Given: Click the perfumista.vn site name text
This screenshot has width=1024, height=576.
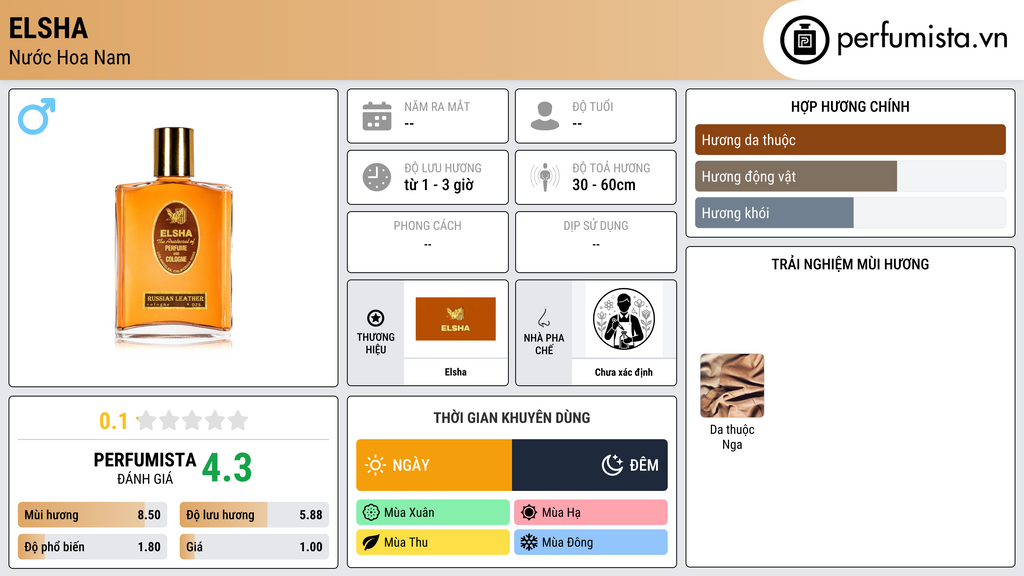Looking at the screenshot, I should pos(922,38).
